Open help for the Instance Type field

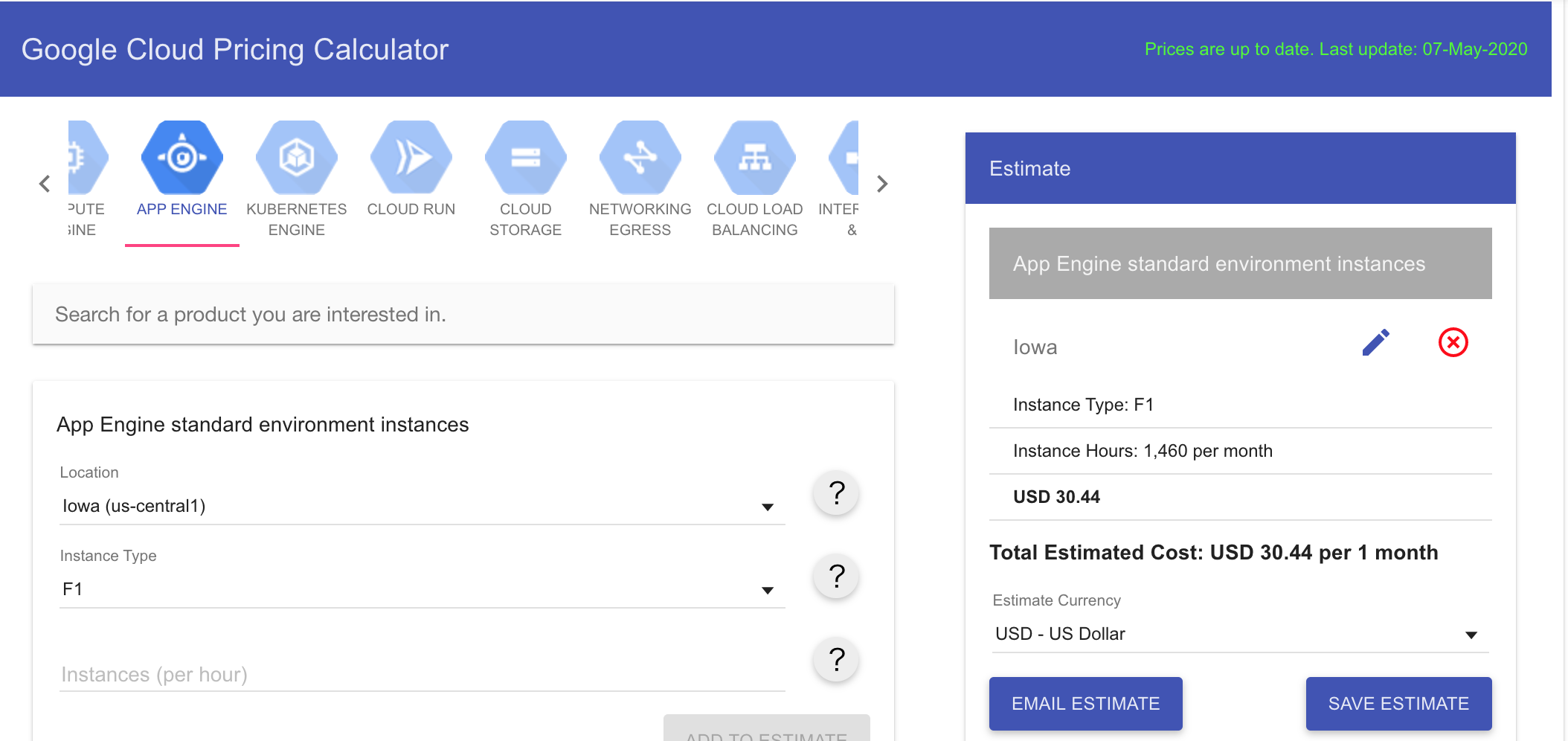coord(837,577)
